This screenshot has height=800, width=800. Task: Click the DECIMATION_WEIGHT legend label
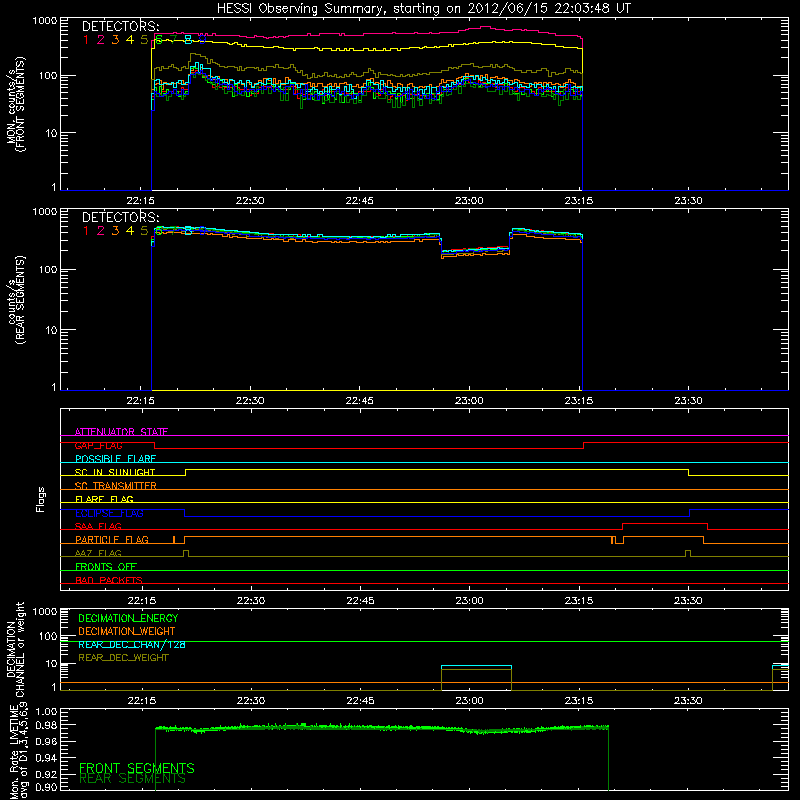(127, 631)
